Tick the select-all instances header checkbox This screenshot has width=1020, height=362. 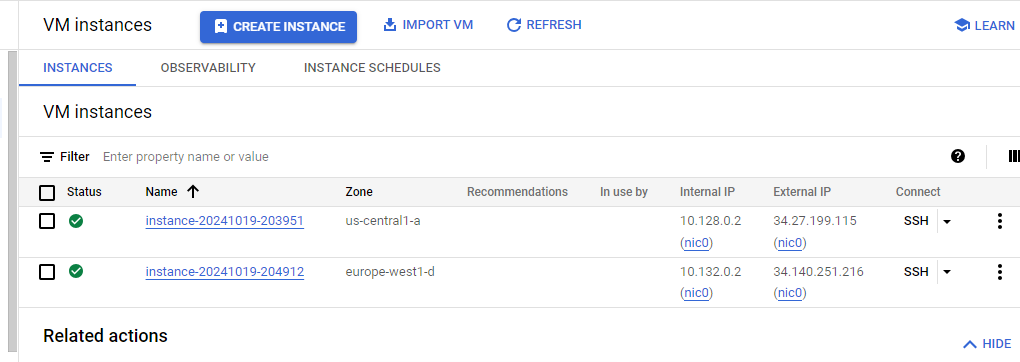pos(47,193)
